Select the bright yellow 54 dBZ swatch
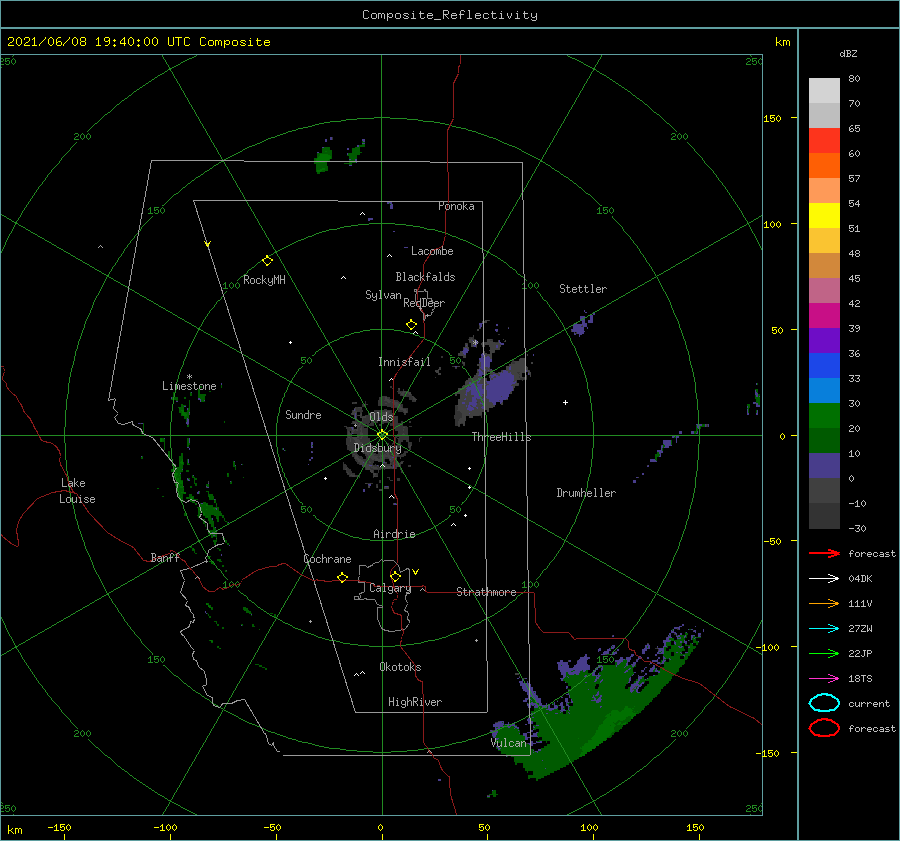This screenshot has height=841, width=900. coord(824,215)
